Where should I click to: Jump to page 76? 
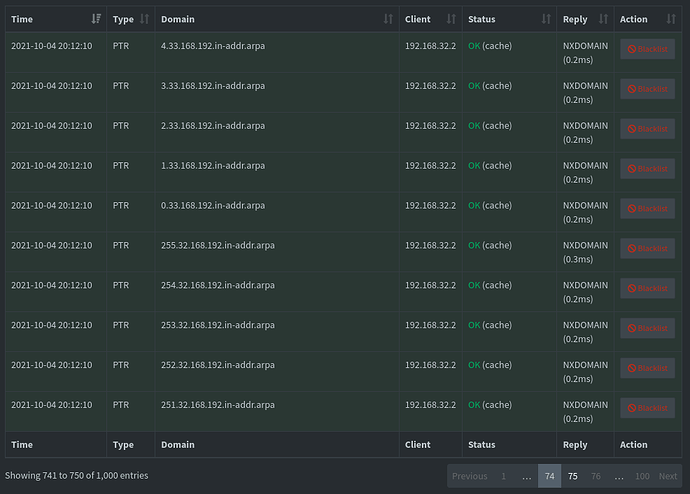tap(596, 476)
